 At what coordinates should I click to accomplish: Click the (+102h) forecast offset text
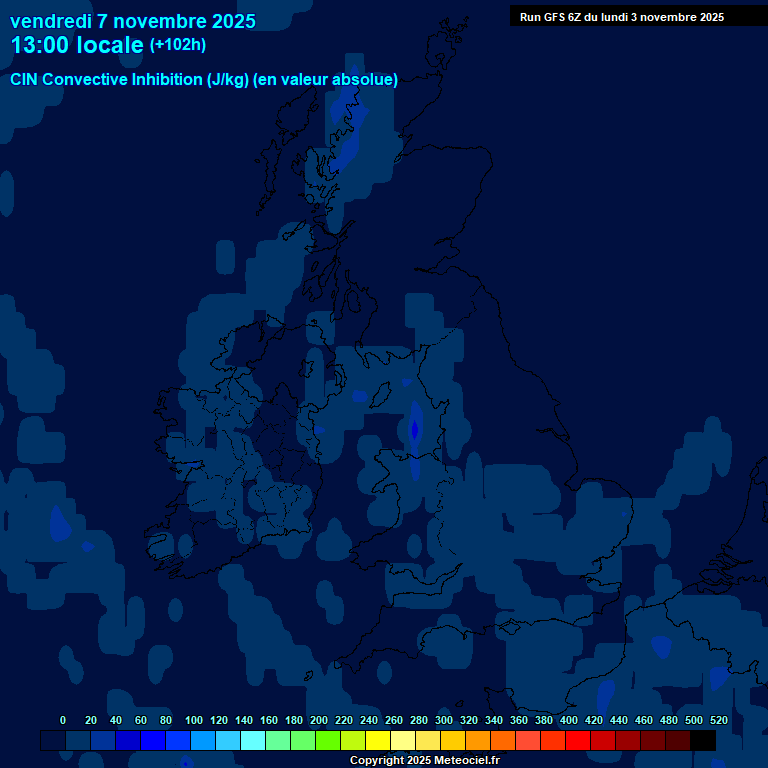pos(177,45)
